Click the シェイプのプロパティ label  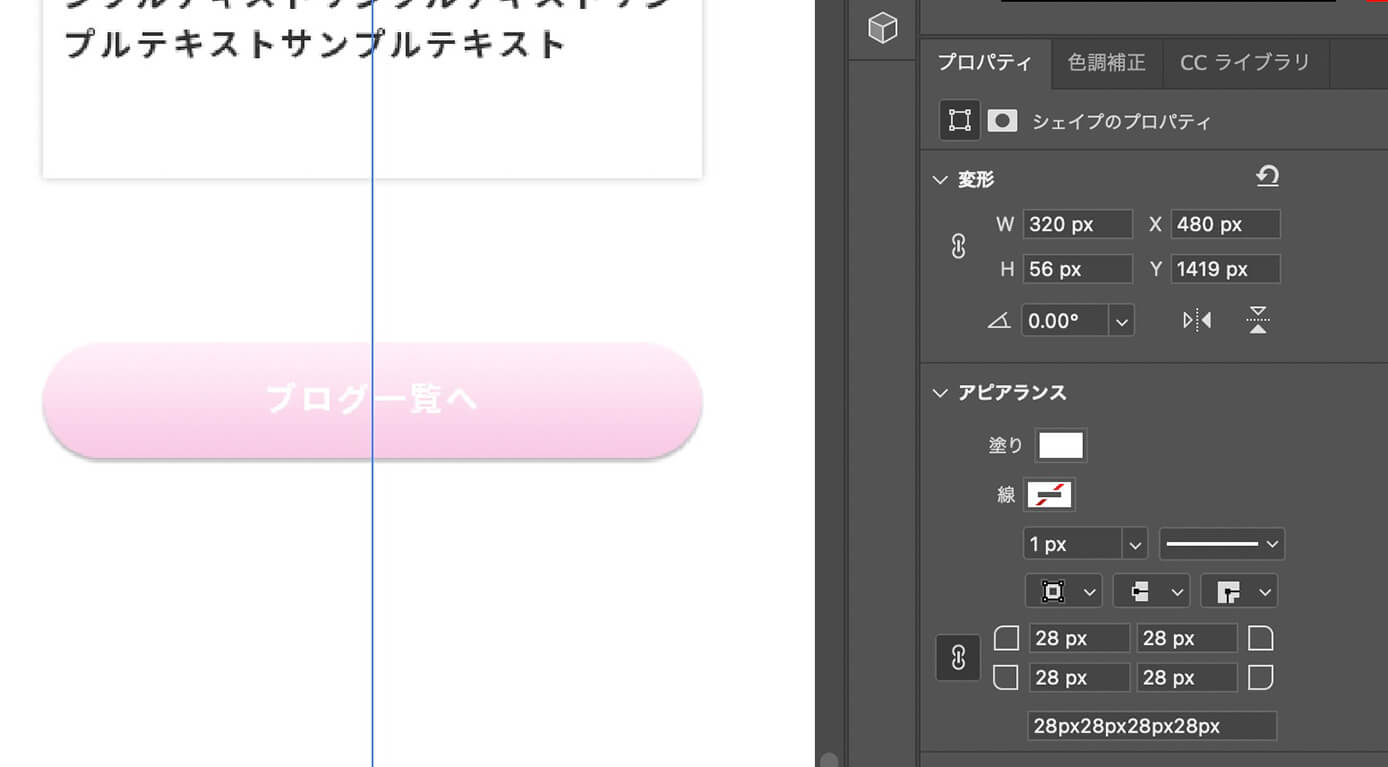pyautogui.click(x=1121, y=122)
